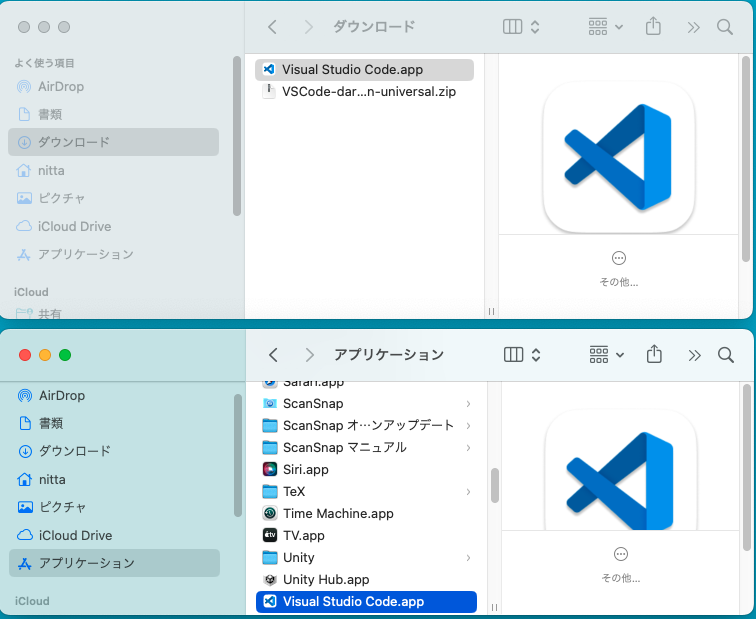Click the Siri.app icon in the list

[269, 469]
